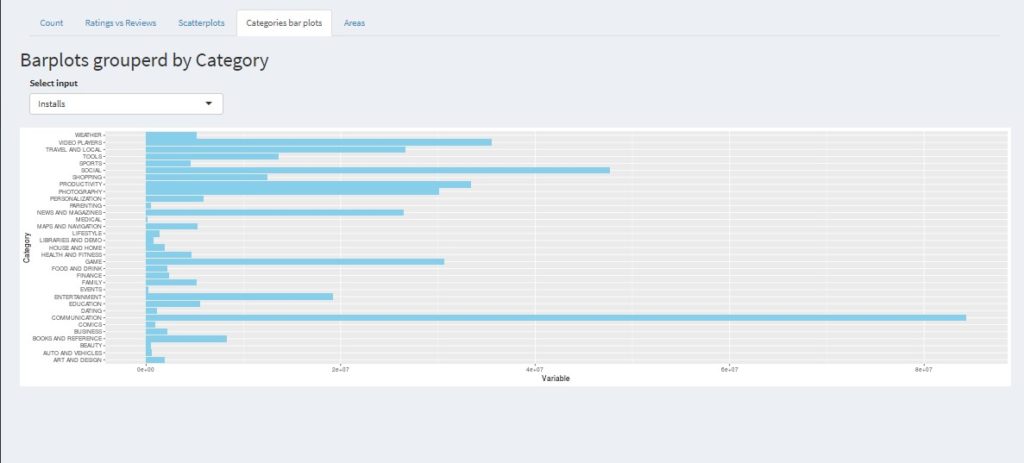Click the NEWS AND MAGAZINES bar
This screenshot has height=463, width=1024.
[x=274, y=212]
